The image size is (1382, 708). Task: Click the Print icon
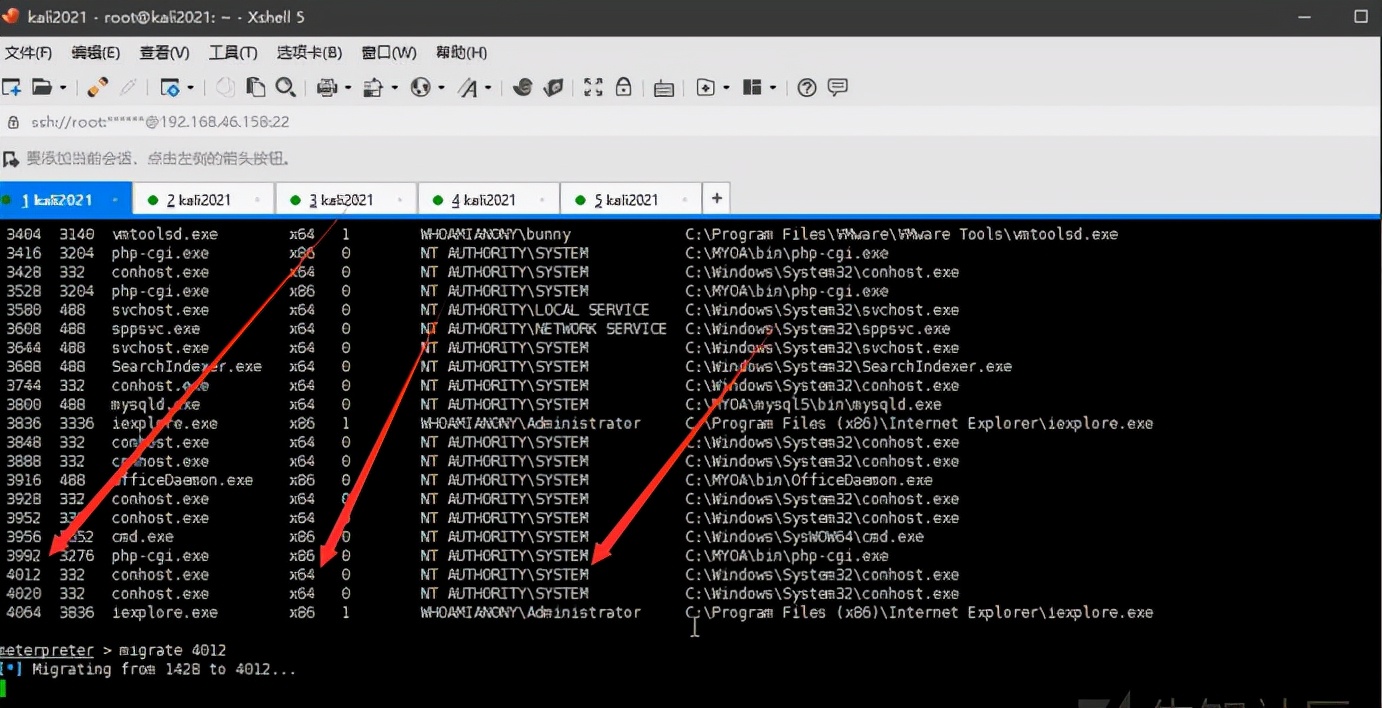pos(326,88)
